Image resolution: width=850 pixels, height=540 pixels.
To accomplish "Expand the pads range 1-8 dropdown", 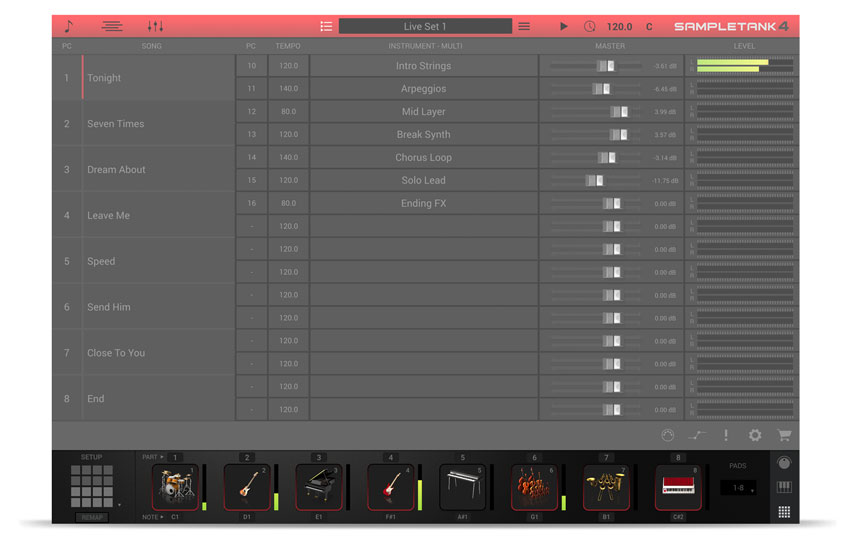I will (738, 488).
